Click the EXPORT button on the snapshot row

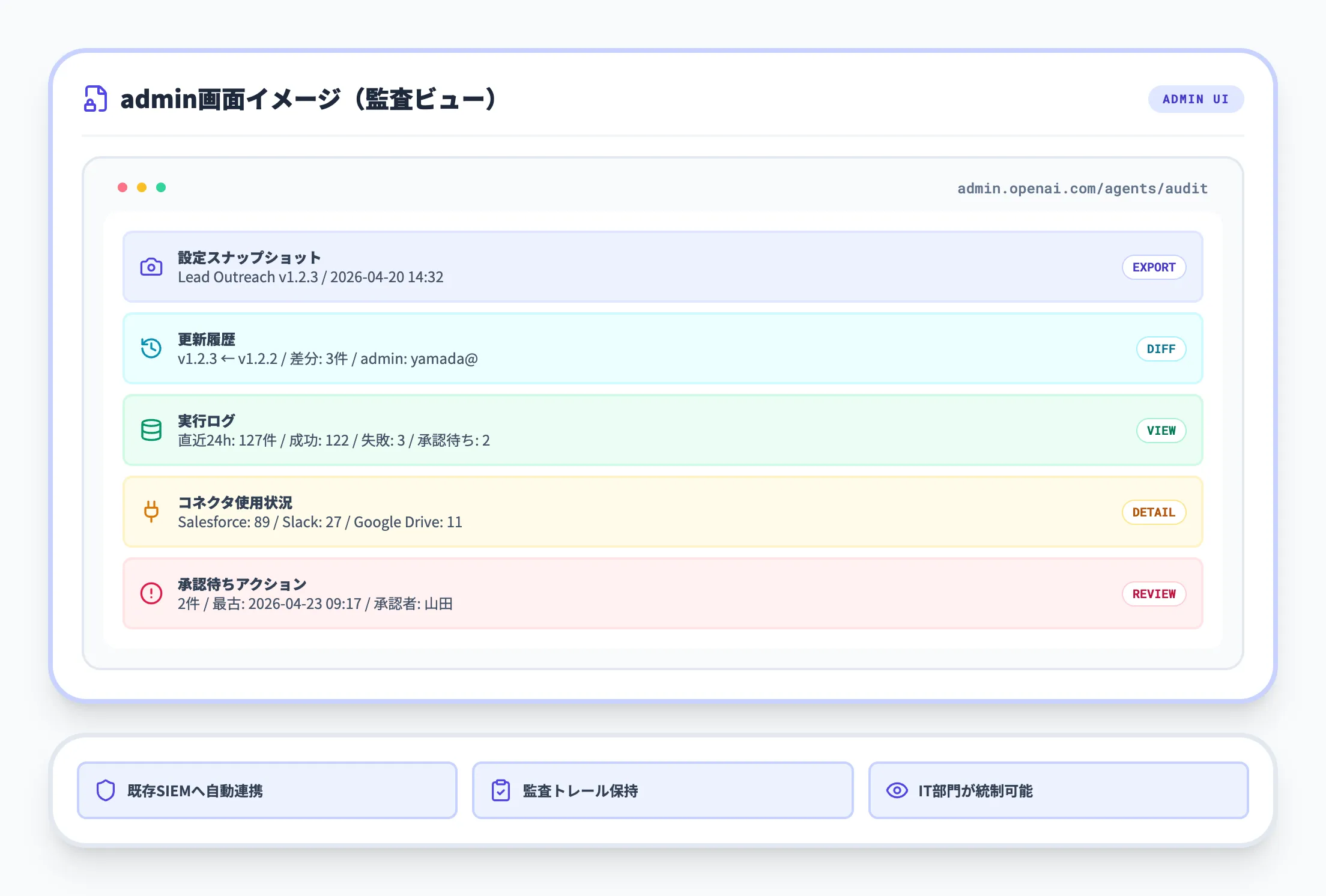click(x=1154, y=267)
